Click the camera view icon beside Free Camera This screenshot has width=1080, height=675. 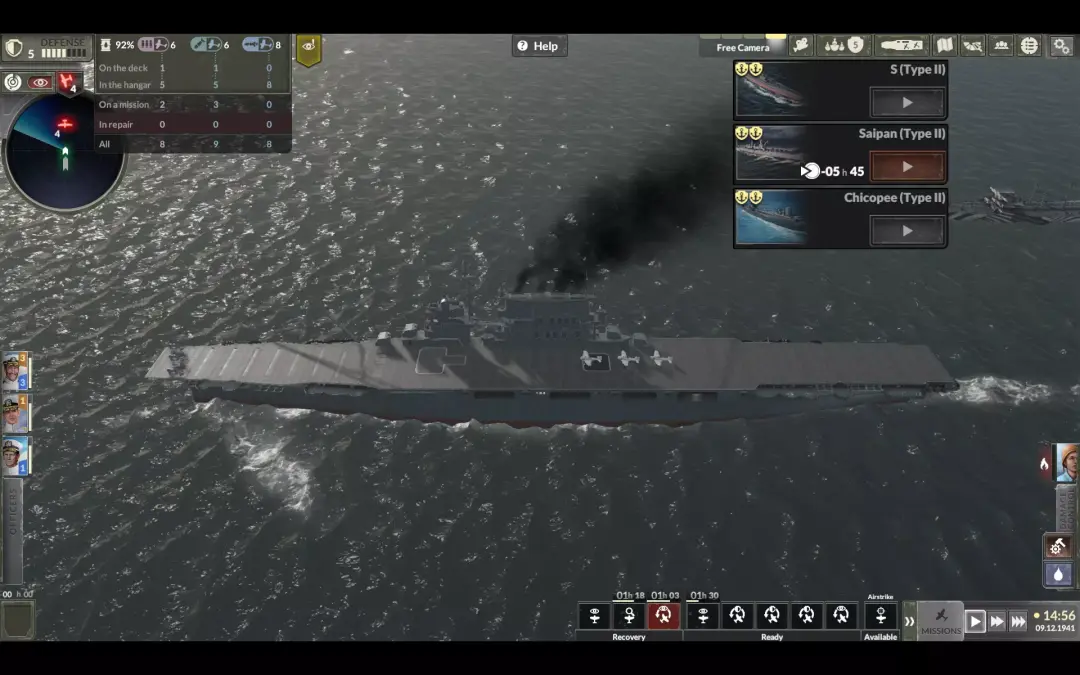pos(801,46)
